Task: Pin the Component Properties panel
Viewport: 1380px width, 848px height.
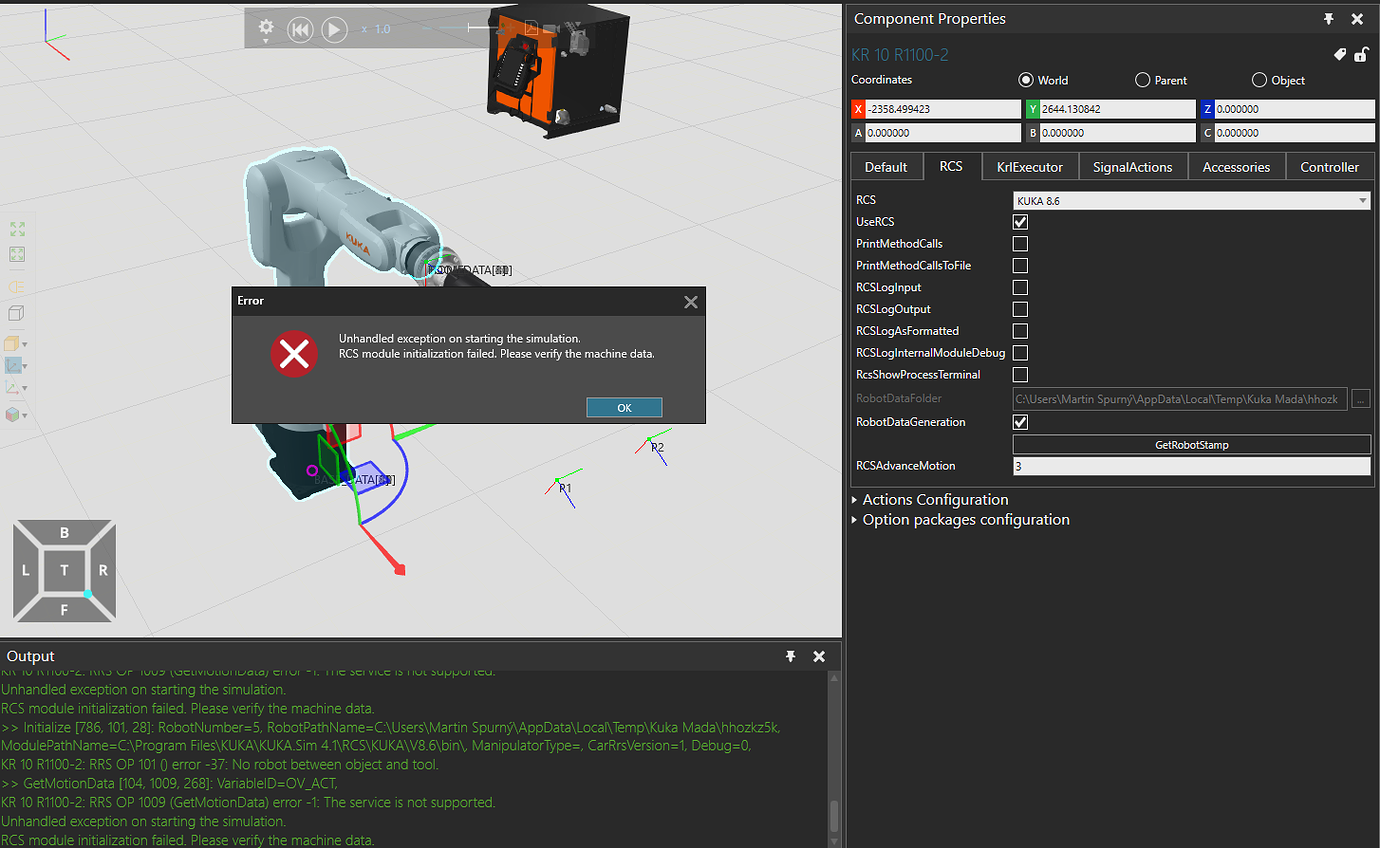Action: point(1329,18)
